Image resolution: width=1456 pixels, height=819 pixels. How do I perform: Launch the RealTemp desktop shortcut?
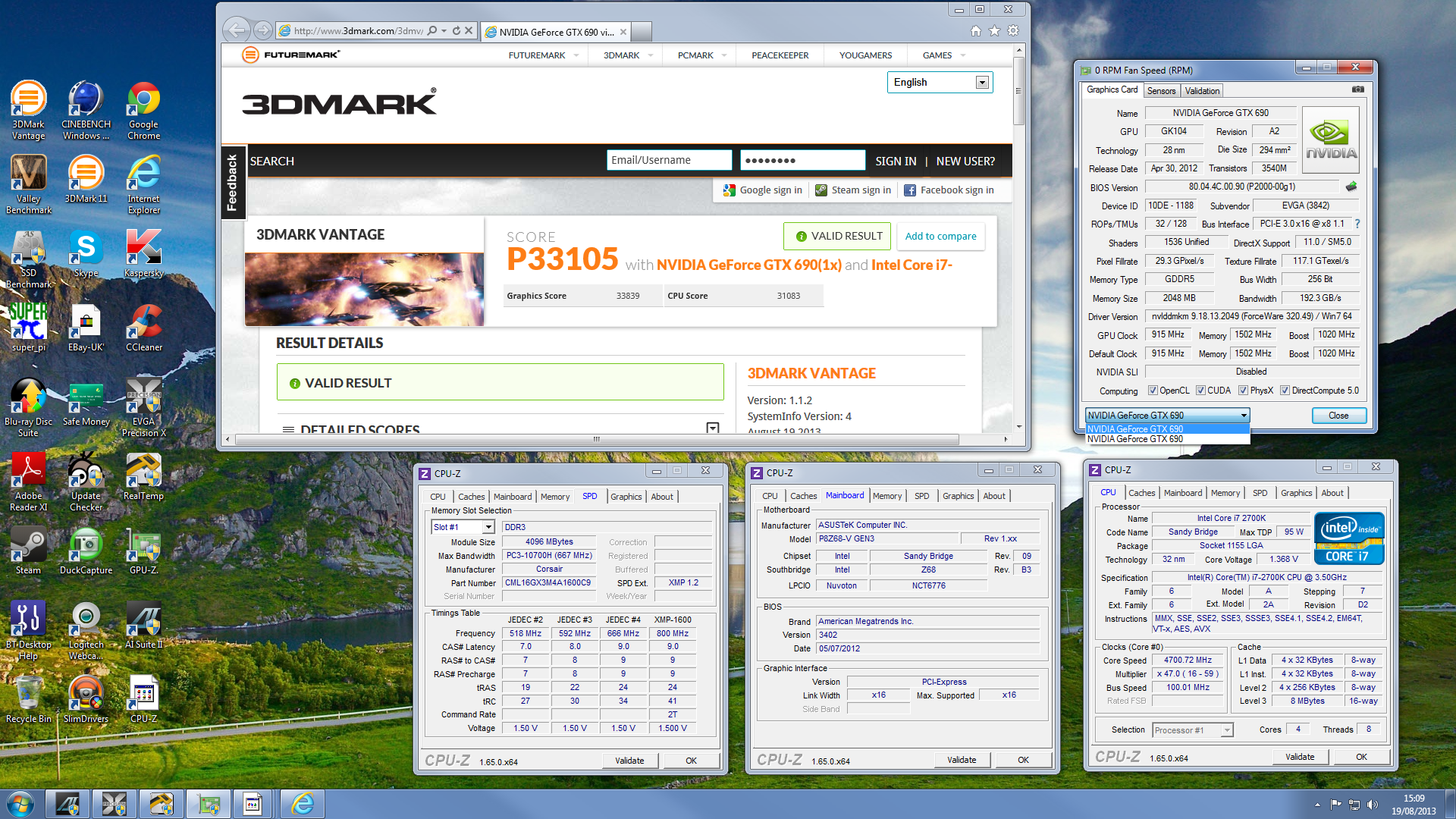[x=143, y=477]
